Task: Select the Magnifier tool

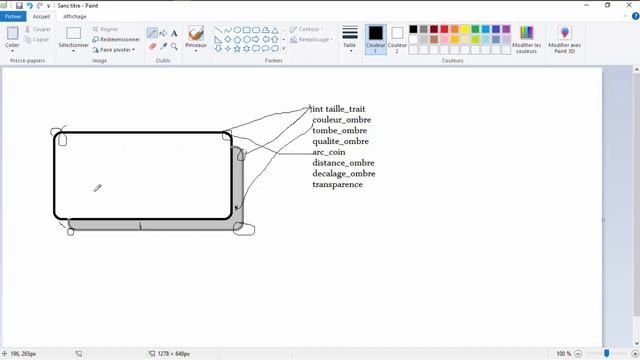Action: pos(174,46)
